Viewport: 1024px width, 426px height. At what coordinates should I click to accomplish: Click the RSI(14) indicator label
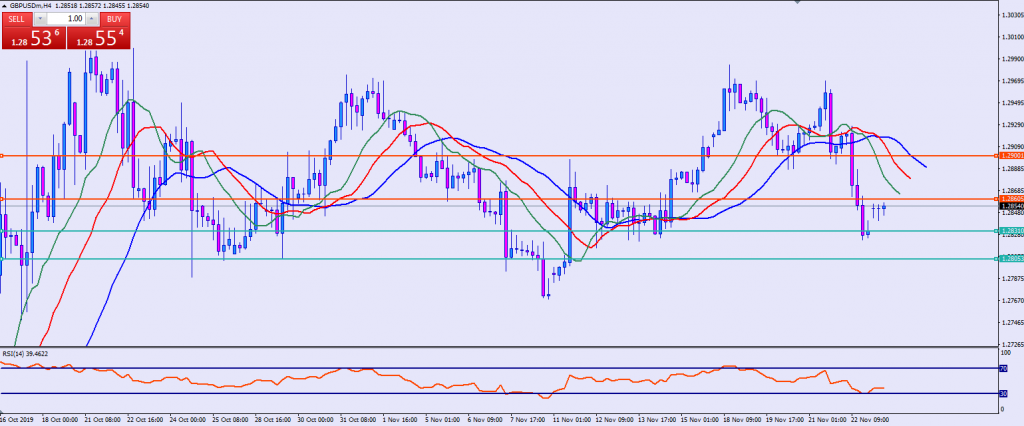click(24, 353)
